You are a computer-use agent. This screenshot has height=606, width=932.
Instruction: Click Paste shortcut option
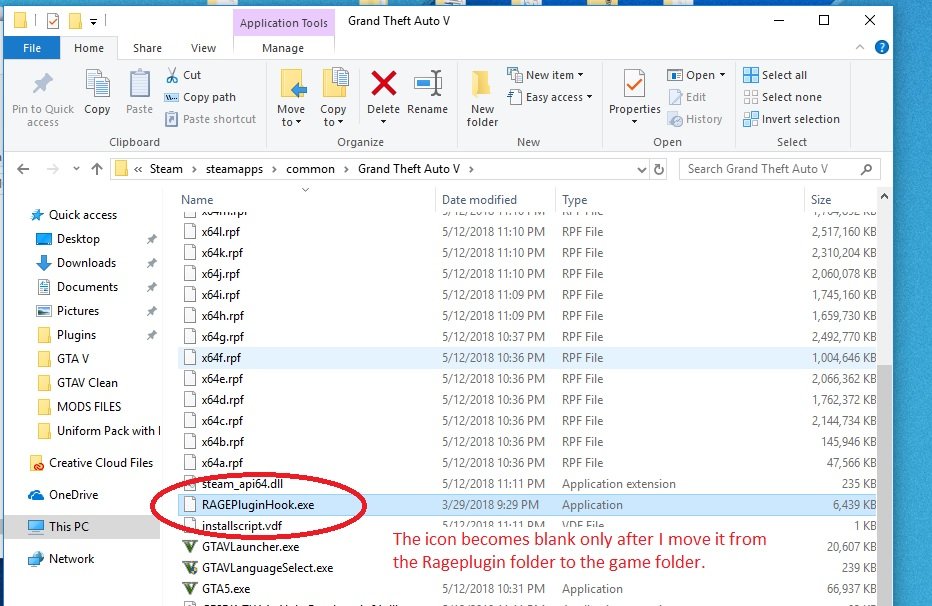[210, 119]
